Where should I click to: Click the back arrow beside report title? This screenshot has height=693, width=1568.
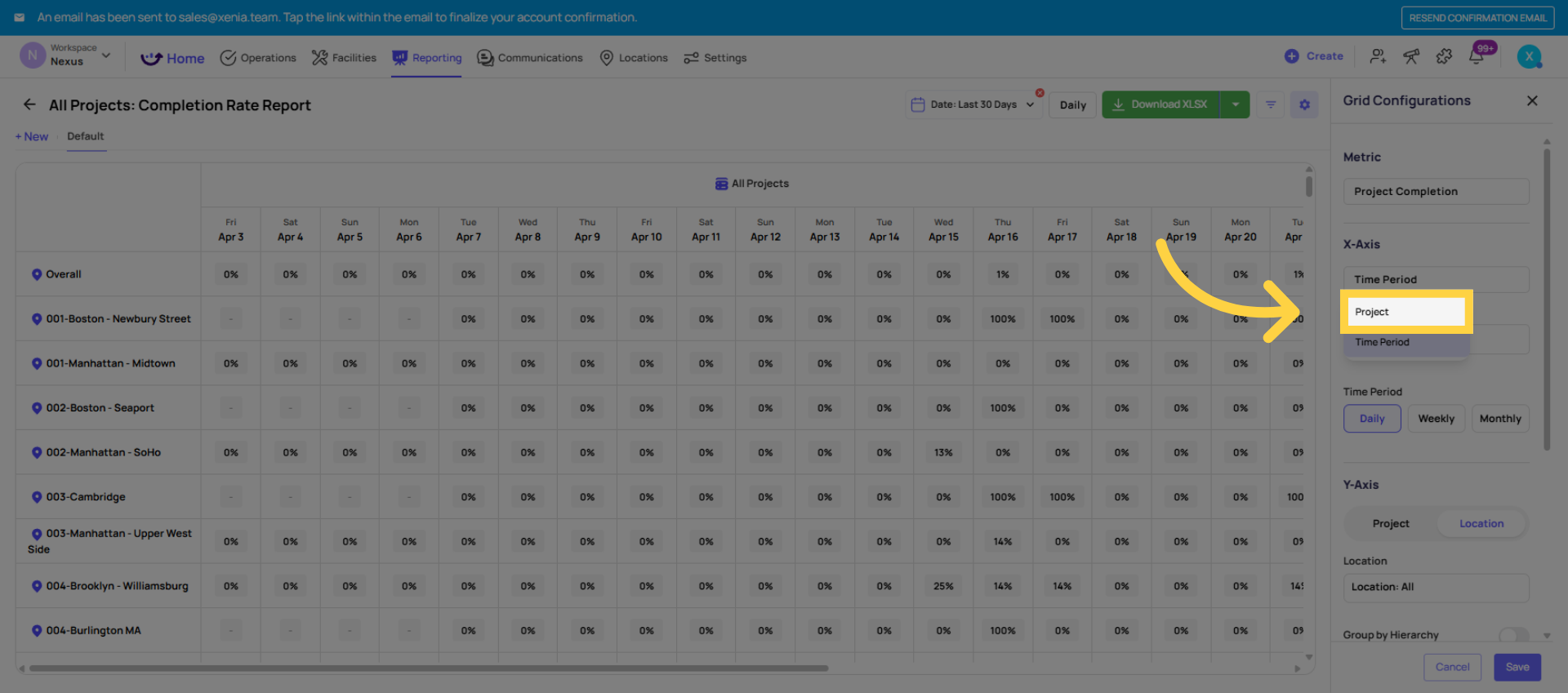(x=29, y=104)
